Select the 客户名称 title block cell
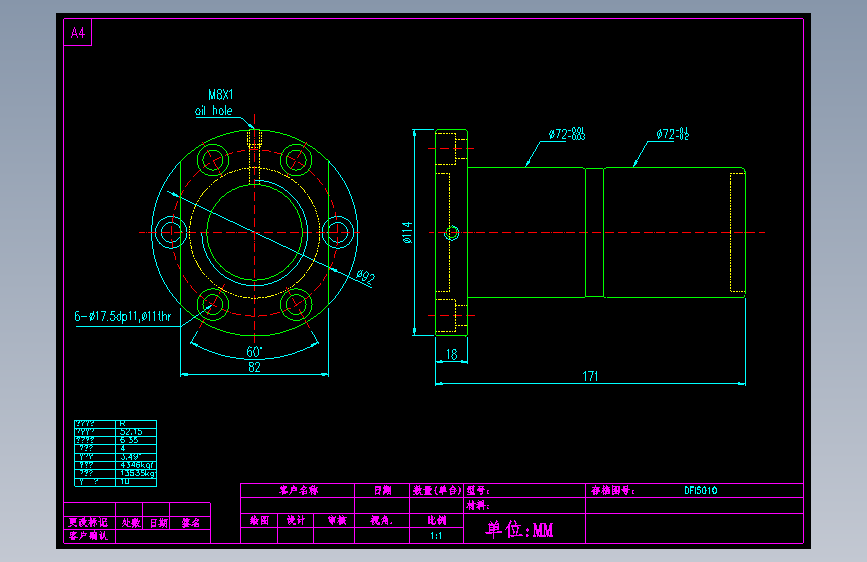Image resolution: width=867 pixels, height=562 pixels. [299, 491]
